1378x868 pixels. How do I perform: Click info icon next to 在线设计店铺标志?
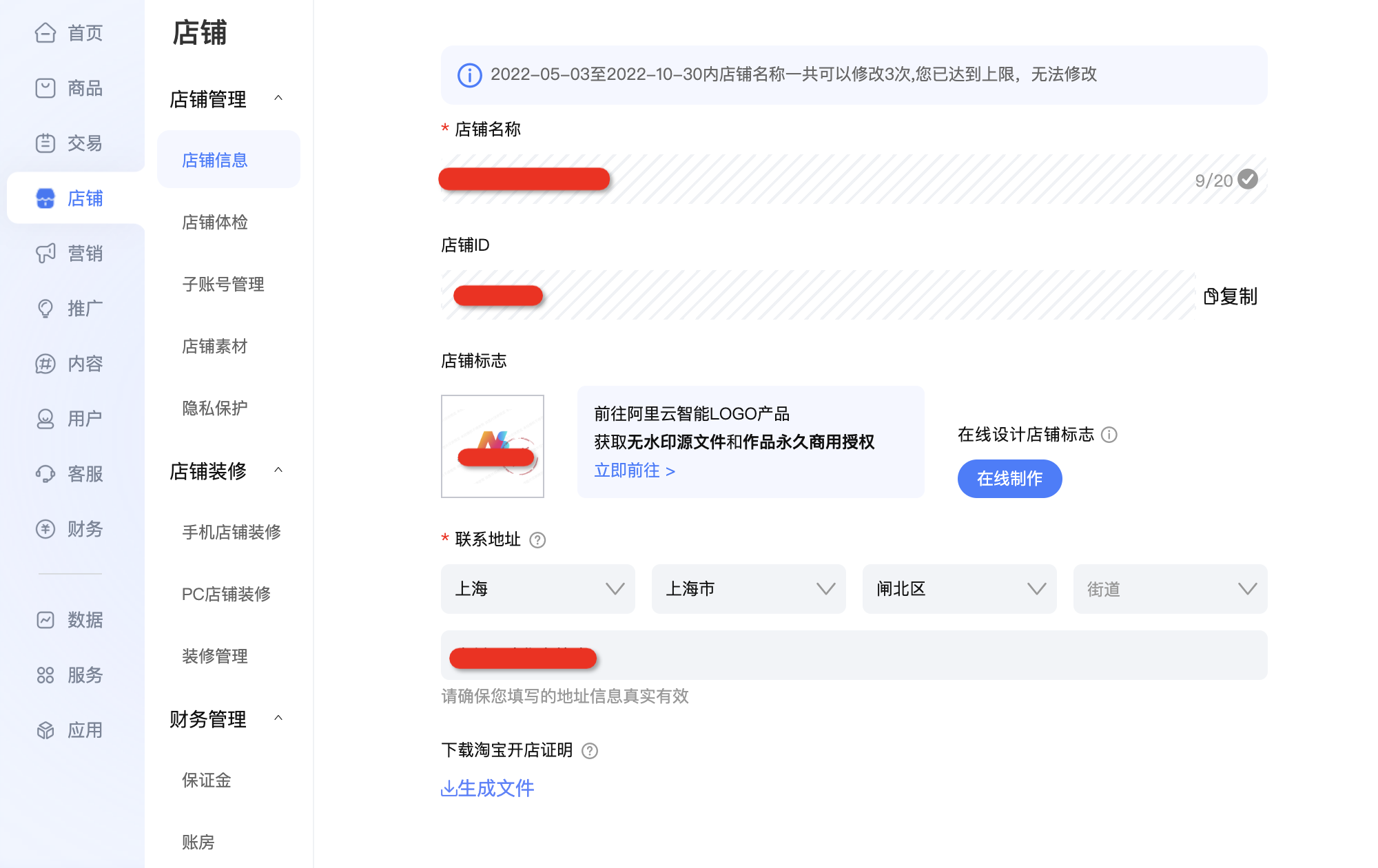click(x=1109, y=435)
